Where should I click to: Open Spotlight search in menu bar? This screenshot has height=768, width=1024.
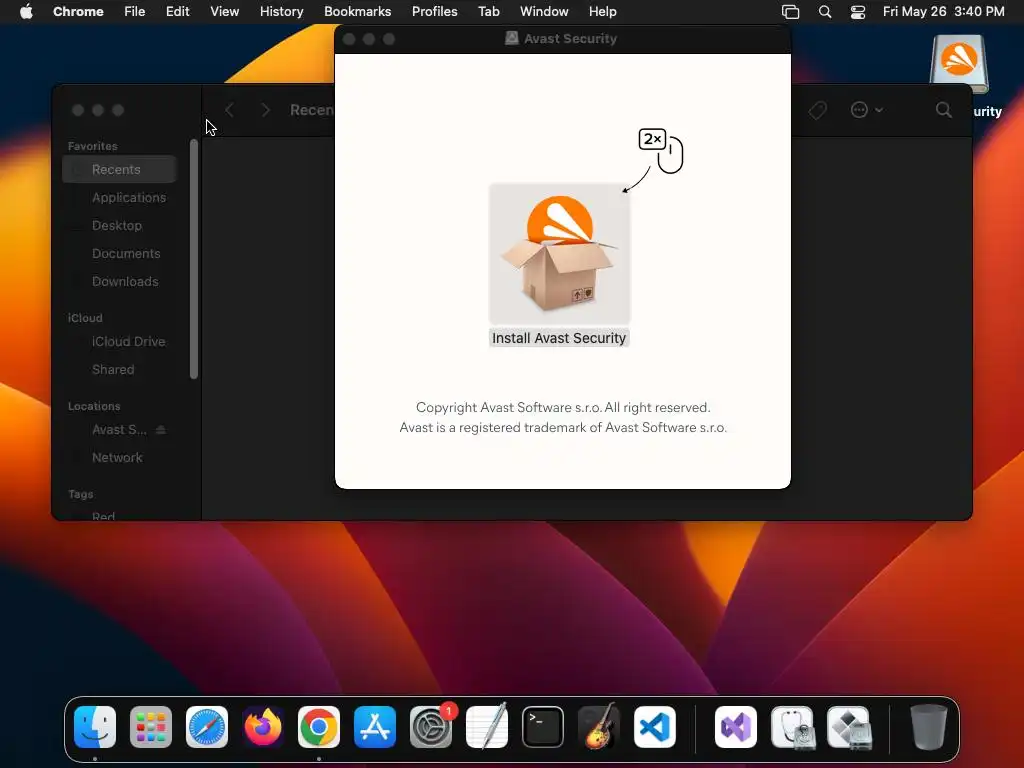point(825,12)
